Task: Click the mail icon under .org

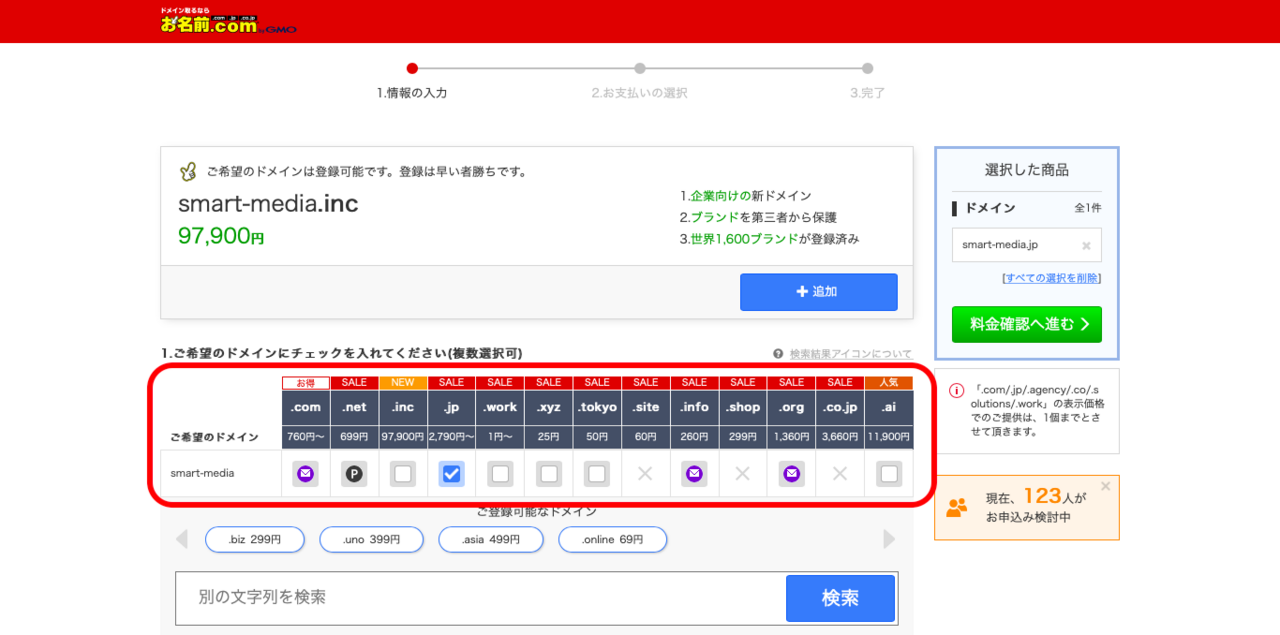Action: tap(792, 474)
